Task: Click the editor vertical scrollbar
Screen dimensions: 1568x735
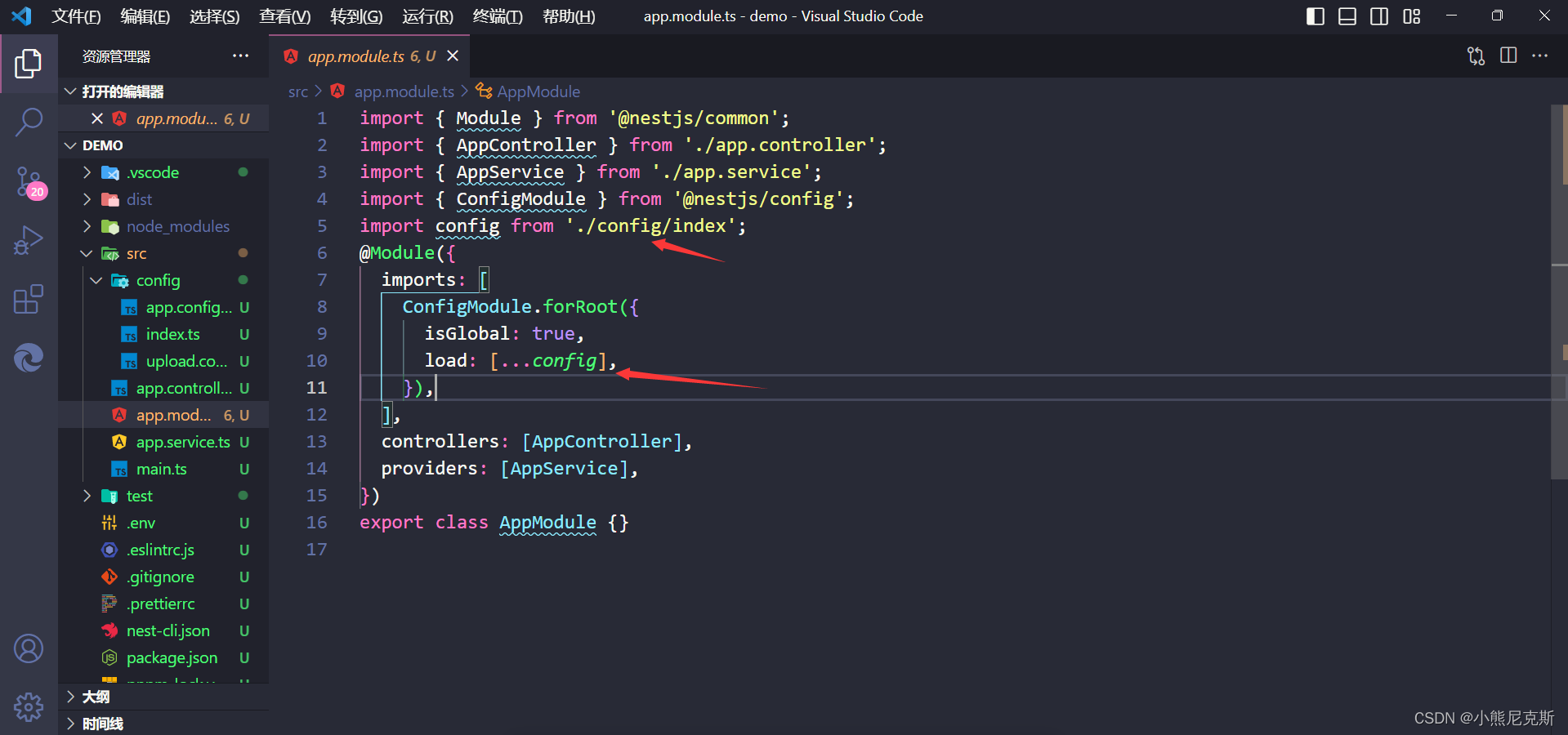Action: [x=1559, y=292]
